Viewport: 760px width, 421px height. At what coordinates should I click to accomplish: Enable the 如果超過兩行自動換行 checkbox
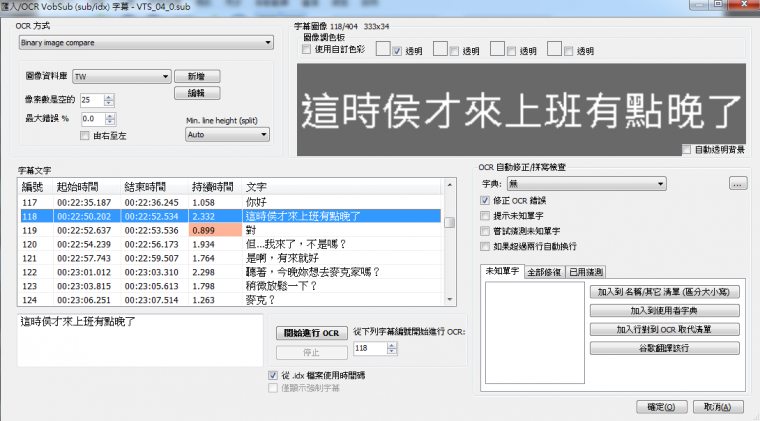(485, 247)
